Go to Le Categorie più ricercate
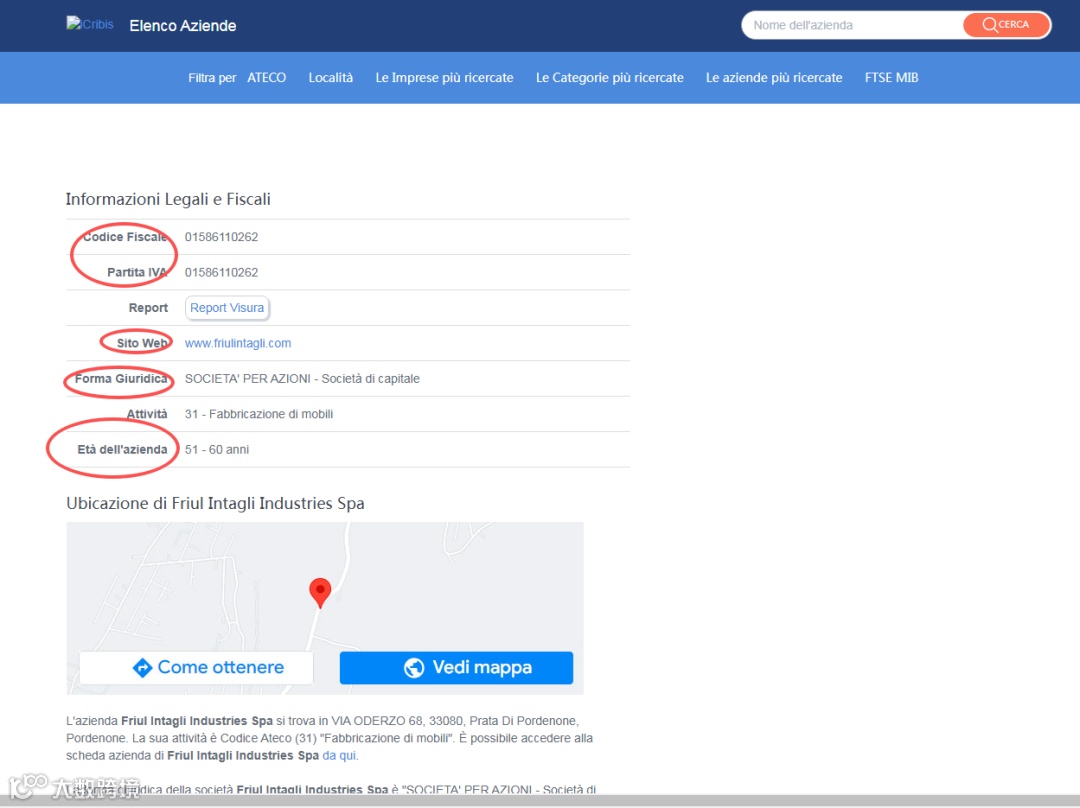Screen dimensions: 1080x808 tap(610, 78)
